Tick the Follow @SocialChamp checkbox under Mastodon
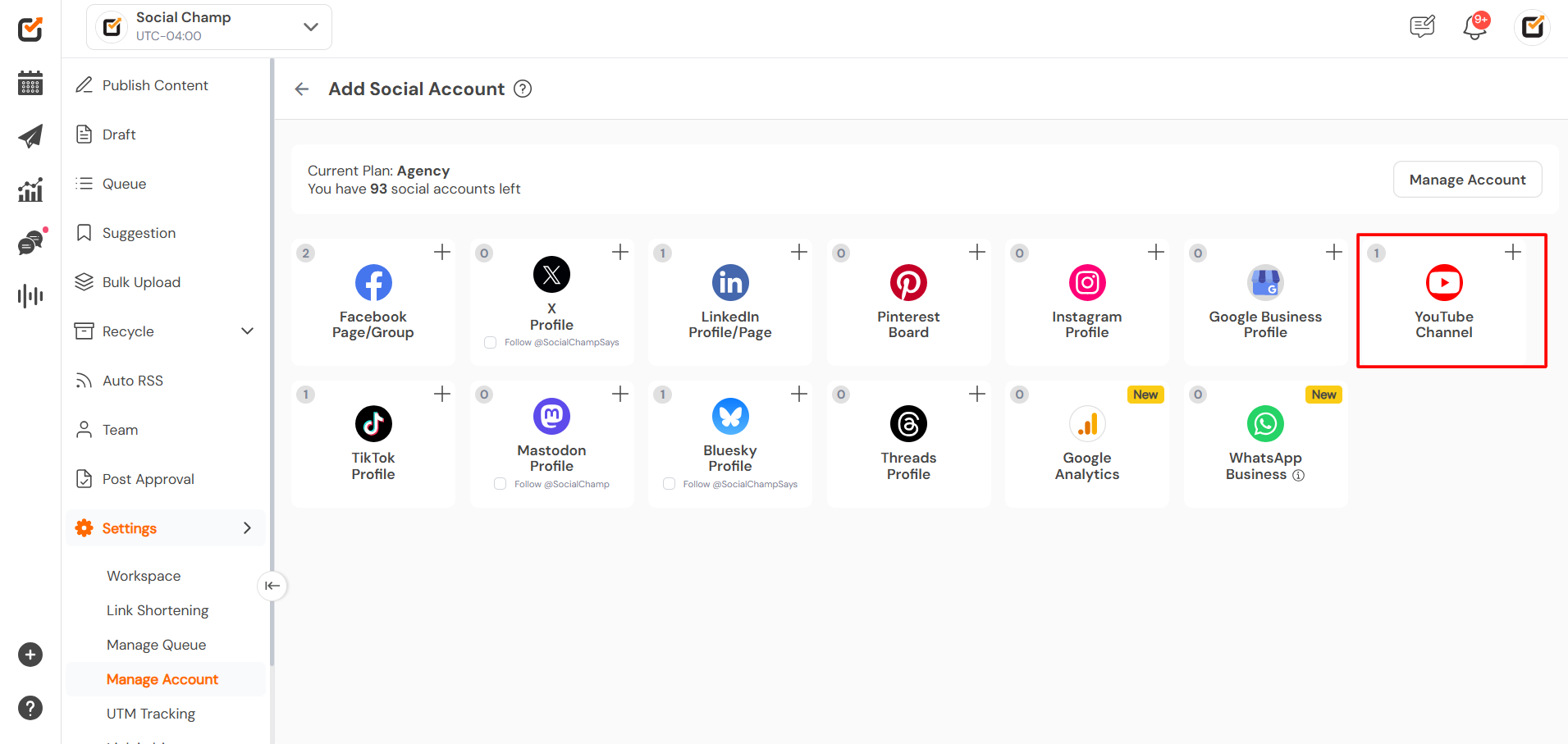The width and height of the screenshot is (1568, 744). point(500,484)
